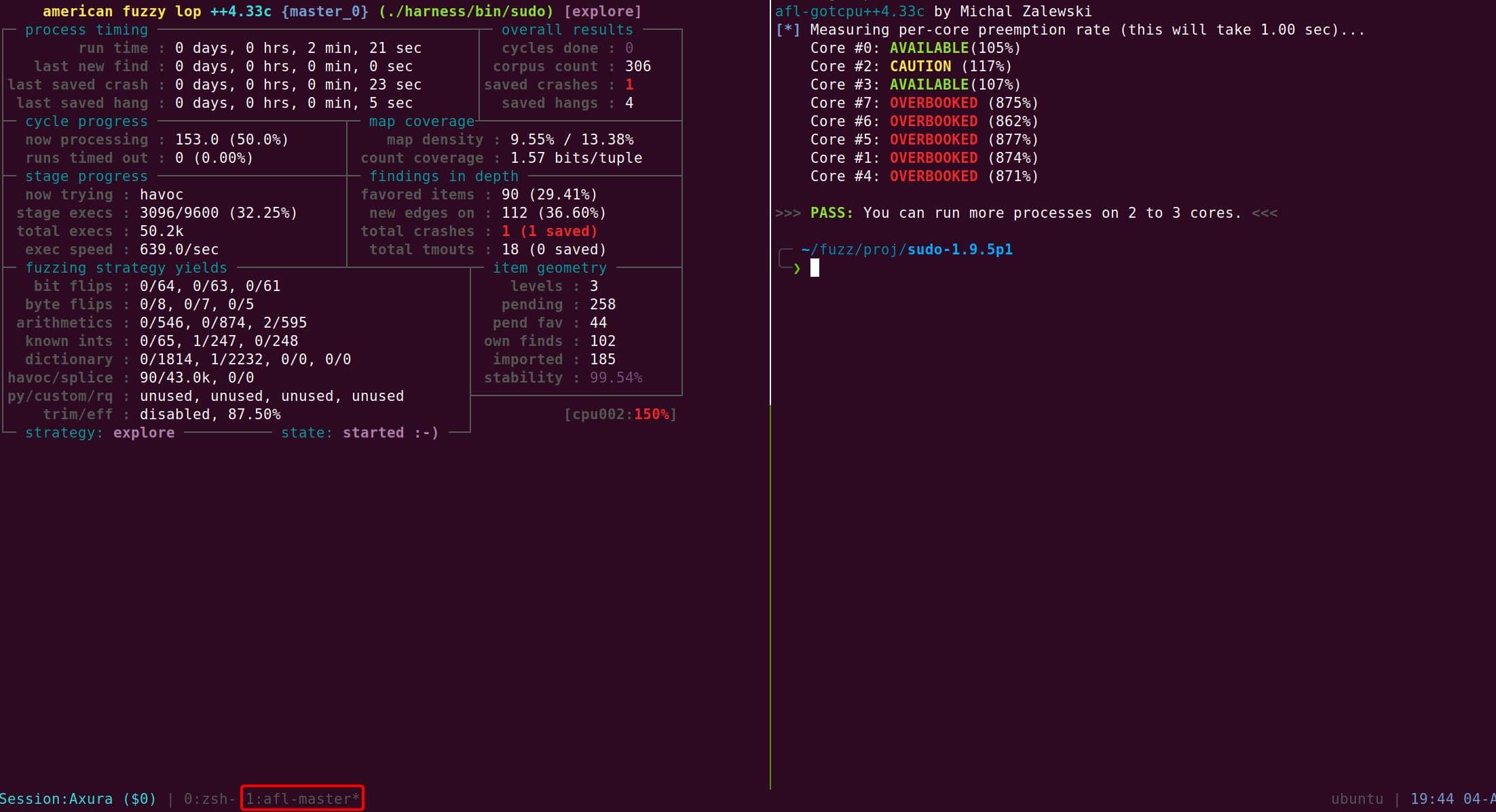Click the saved hangs value 4
1496x812 pixels.
(629, 102)
